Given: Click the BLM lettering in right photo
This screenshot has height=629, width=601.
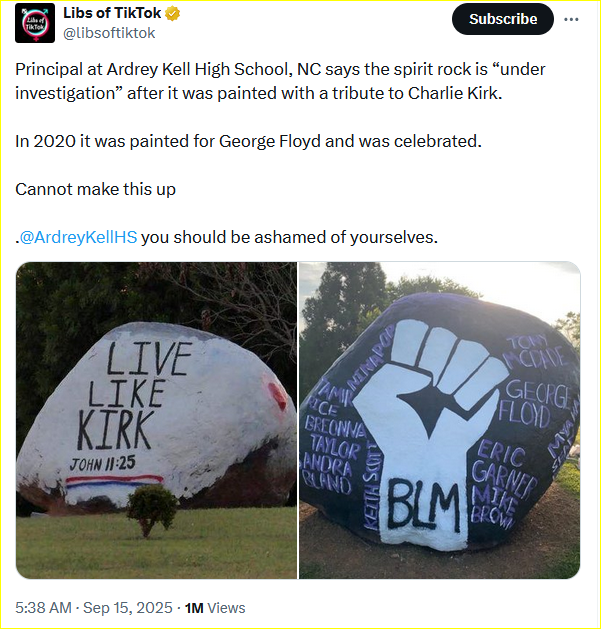Looking at the screenshot, I should 424,505.
